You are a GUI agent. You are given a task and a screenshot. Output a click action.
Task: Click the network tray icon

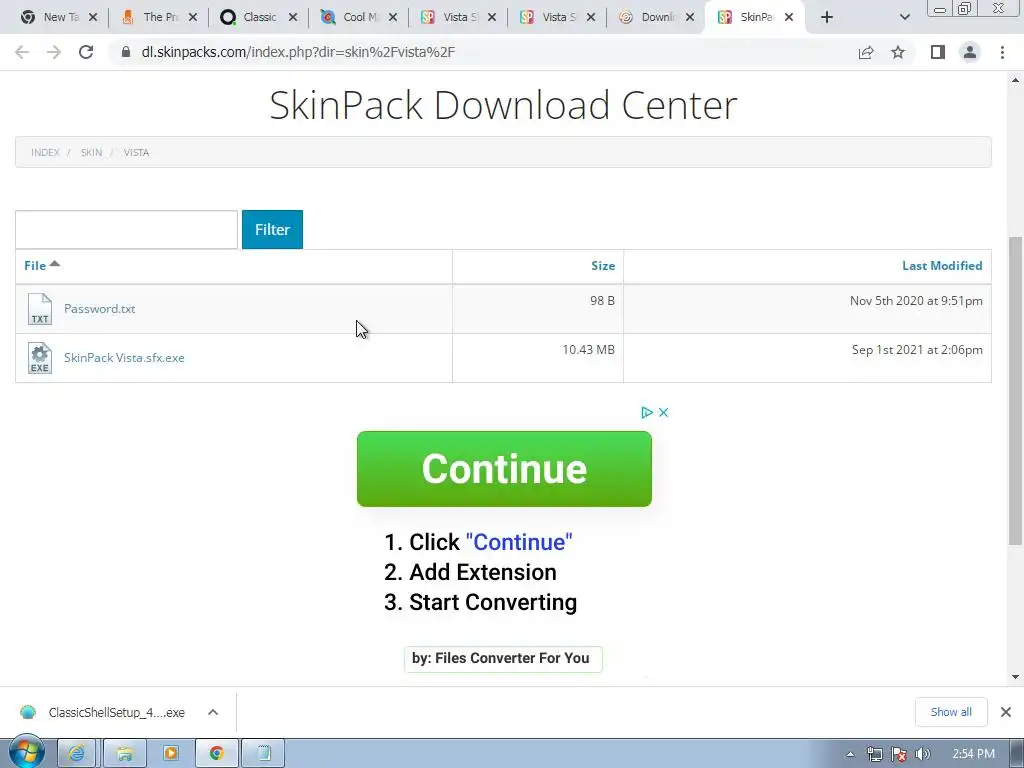874,754
